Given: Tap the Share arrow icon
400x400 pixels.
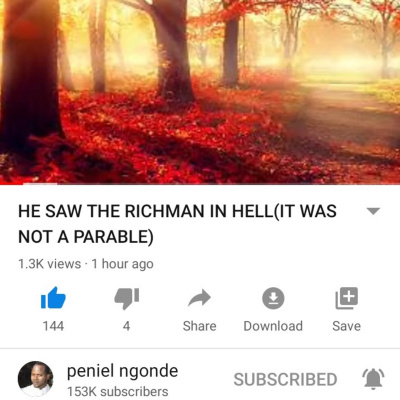Looking at the screenshot, I should 199,298.
